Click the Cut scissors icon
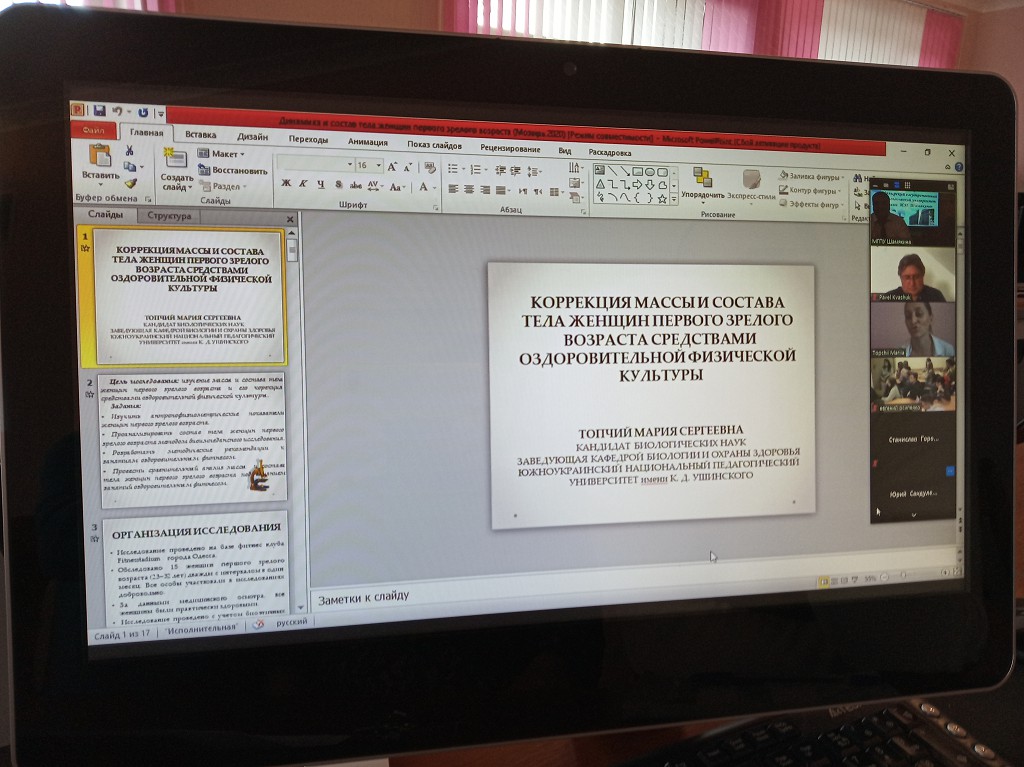 coord(130,149)
